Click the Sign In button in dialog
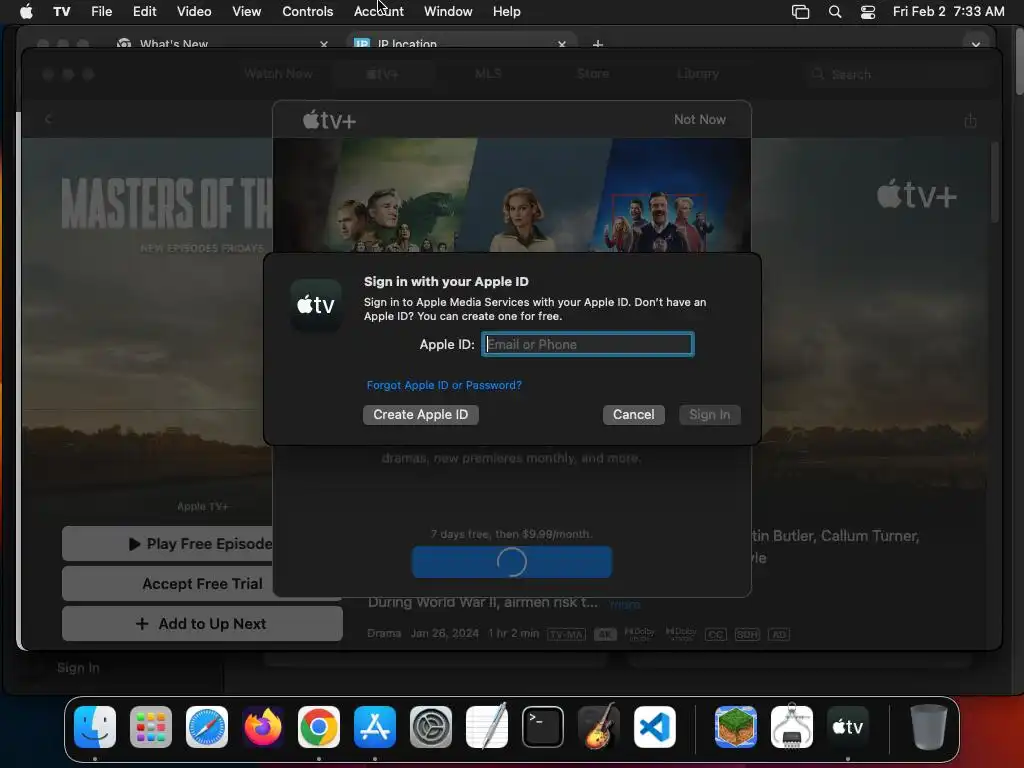 click(710, 415)
